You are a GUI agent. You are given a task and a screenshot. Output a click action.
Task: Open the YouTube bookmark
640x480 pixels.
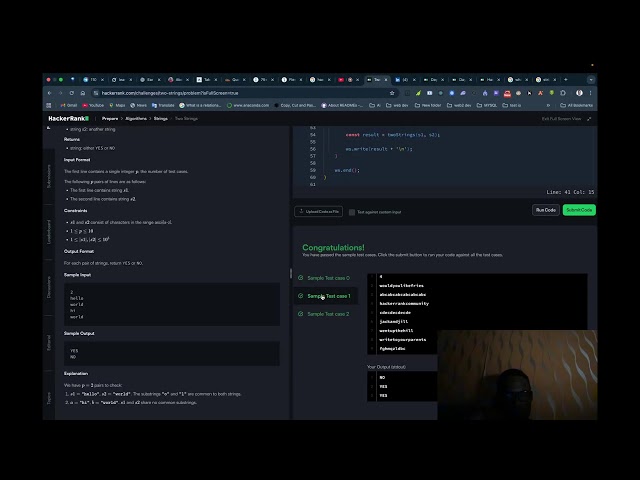click(94, 105)
